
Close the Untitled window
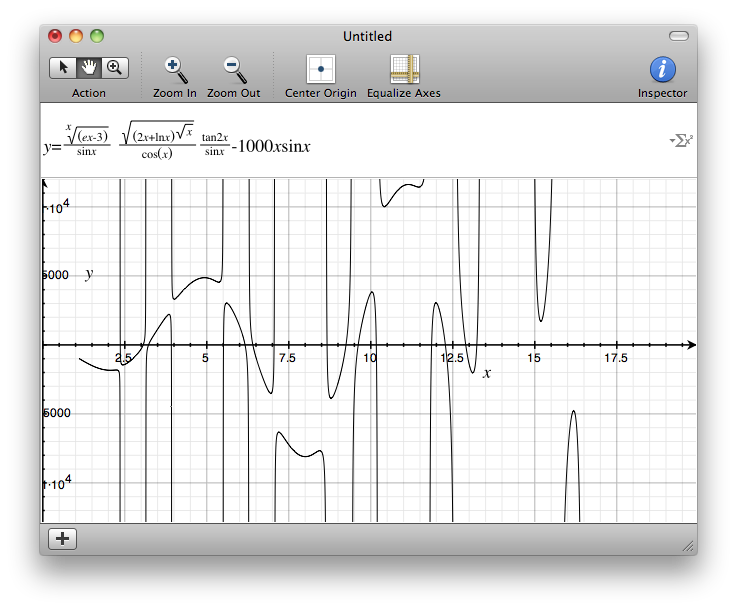pyautogui.click(x=55, y=36)
